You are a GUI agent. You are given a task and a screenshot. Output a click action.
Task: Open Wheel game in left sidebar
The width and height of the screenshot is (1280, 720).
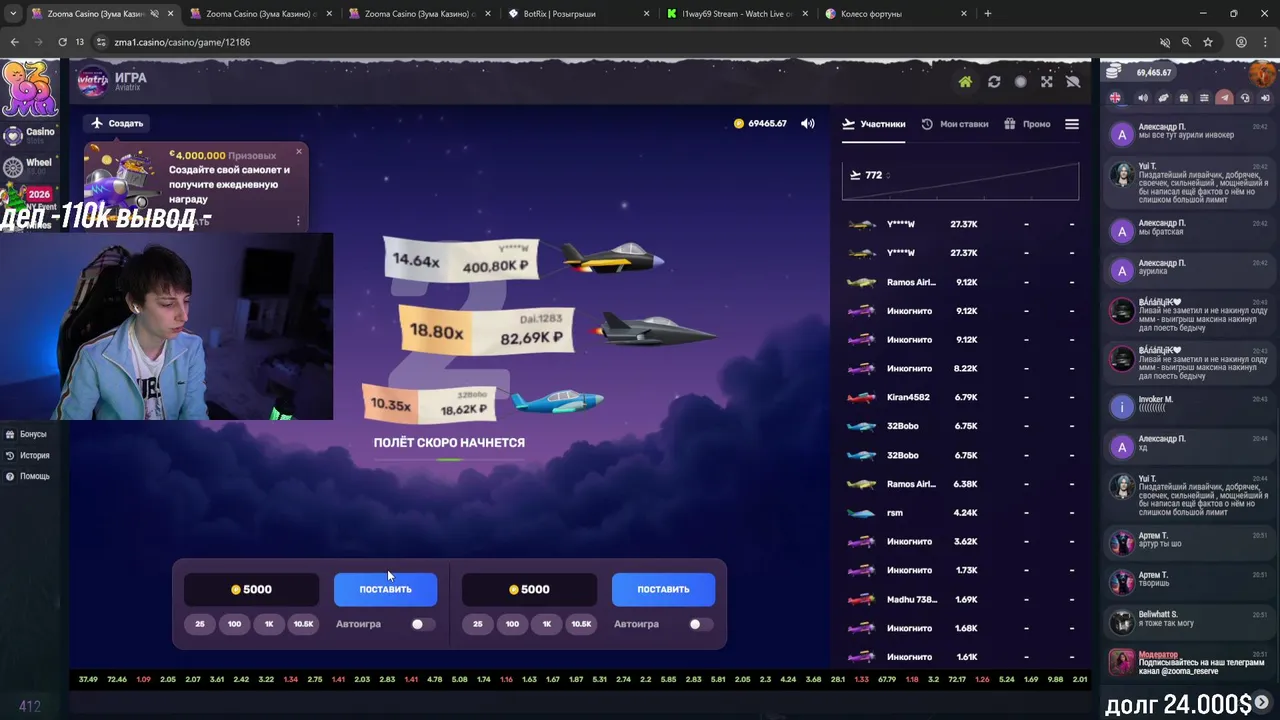click(29, 166)
